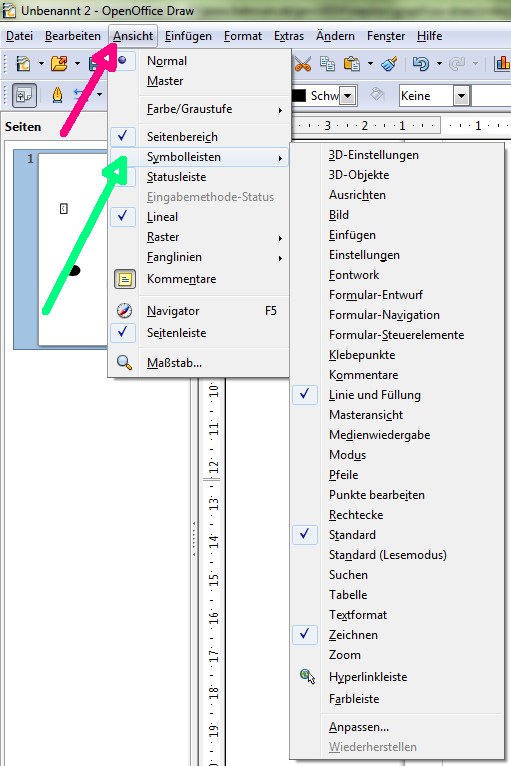Open the Format menu

pos(243,36)
